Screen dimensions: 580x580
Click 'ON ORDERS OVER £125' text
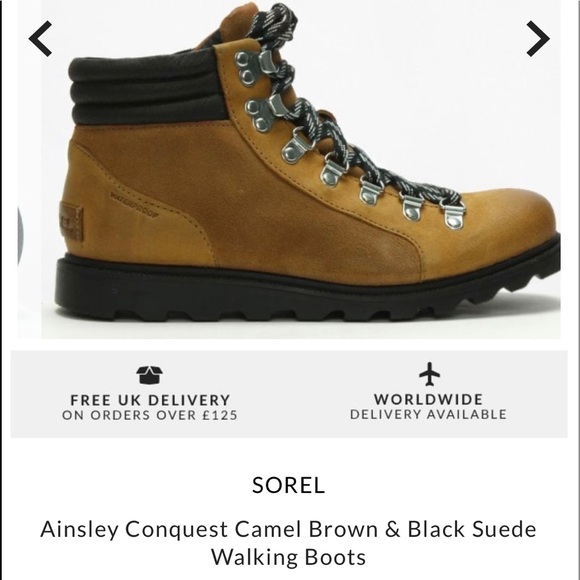[x=149, y=415]
